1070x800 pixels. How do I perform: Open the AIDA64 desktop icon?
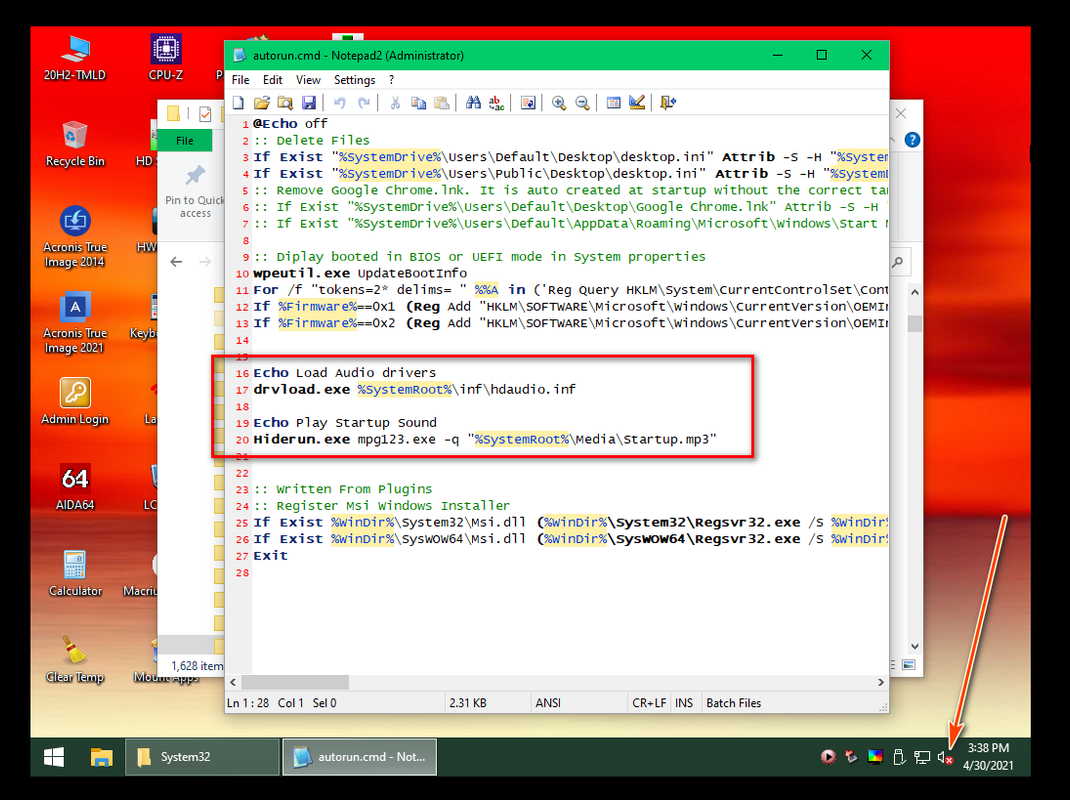pyautogui.click(x=75, y=487)
